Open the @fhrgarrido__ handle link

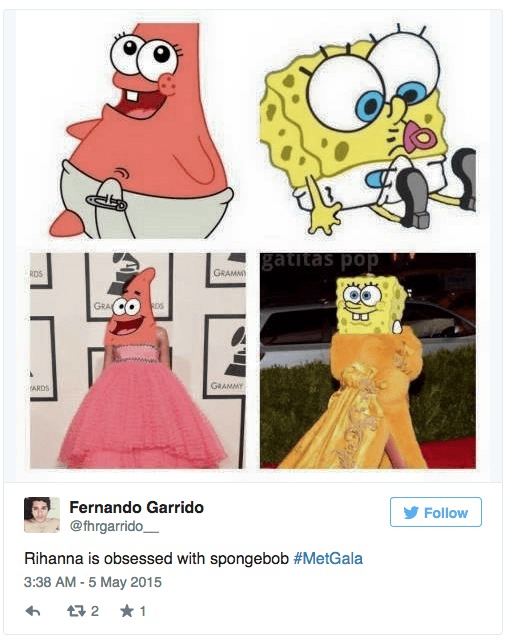pos(114,526)
